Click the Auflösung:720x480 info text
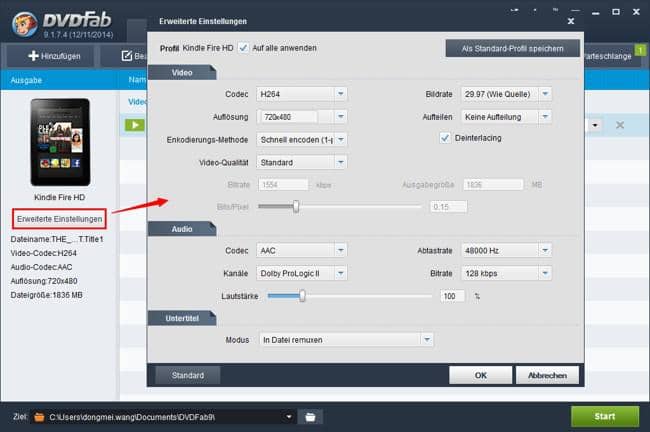650x432 pixels. [x=44, y=281]
